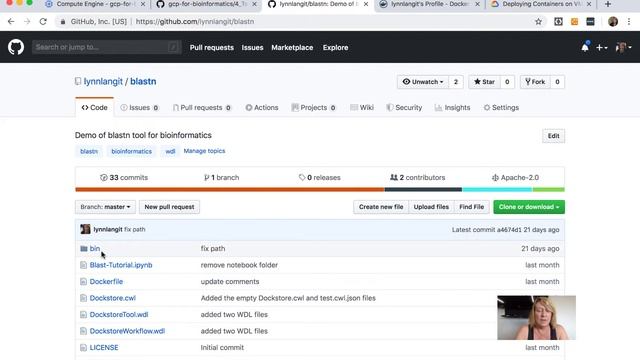Open the Clone or download dropdown
640x360 pixels.
click(529, 207)
